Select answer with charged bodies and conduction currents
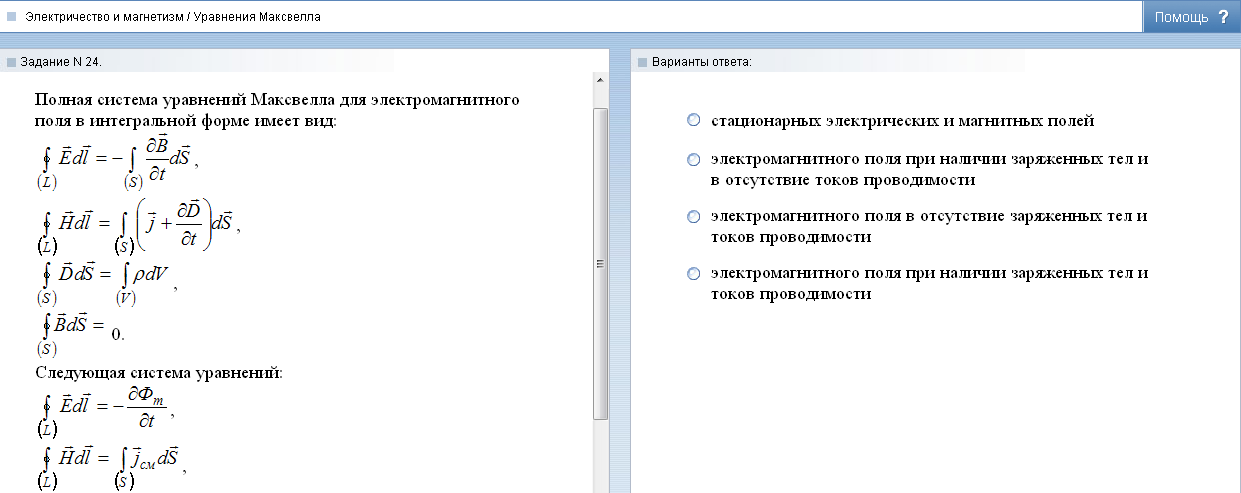The image size is (1241, 493). click(694, 273)
